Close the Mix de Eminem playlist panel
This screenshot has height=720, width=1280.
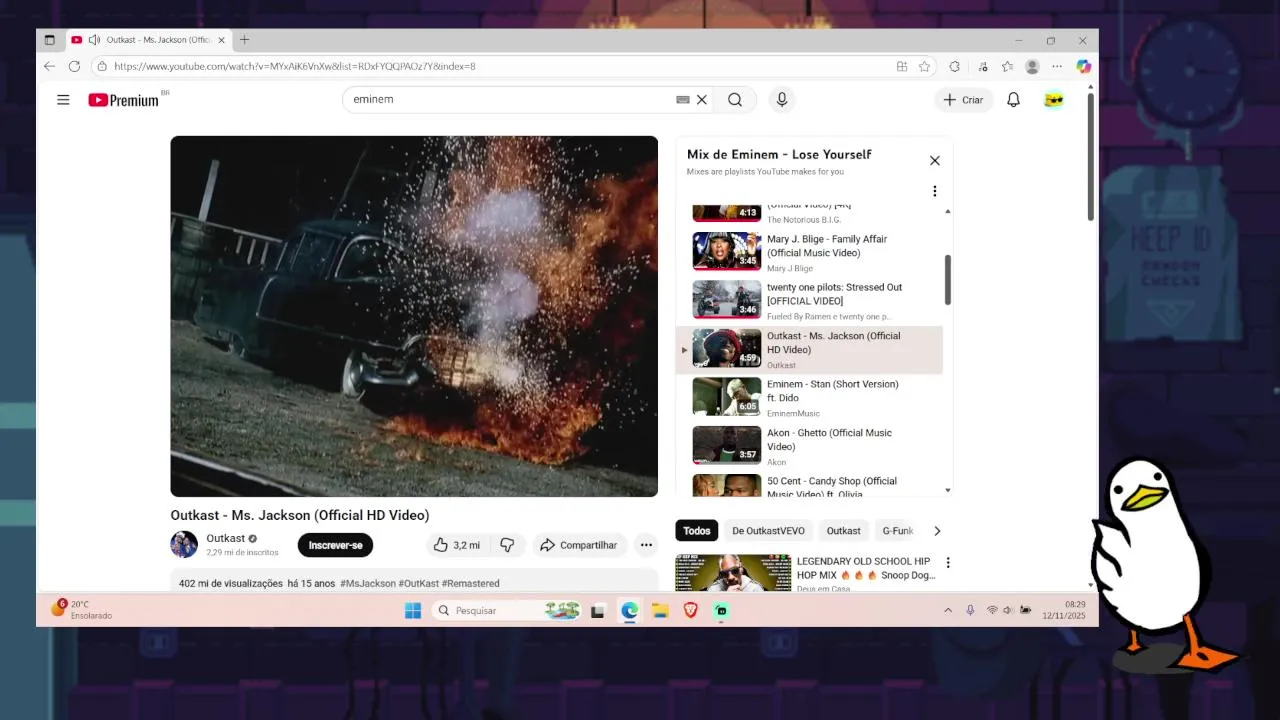coord(935,160)
